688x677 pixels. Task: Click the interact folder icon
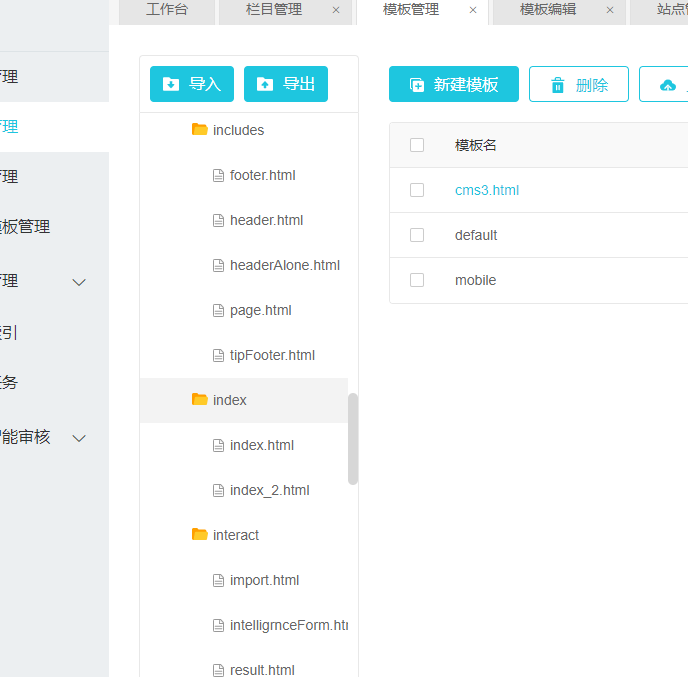click(199, 535)
